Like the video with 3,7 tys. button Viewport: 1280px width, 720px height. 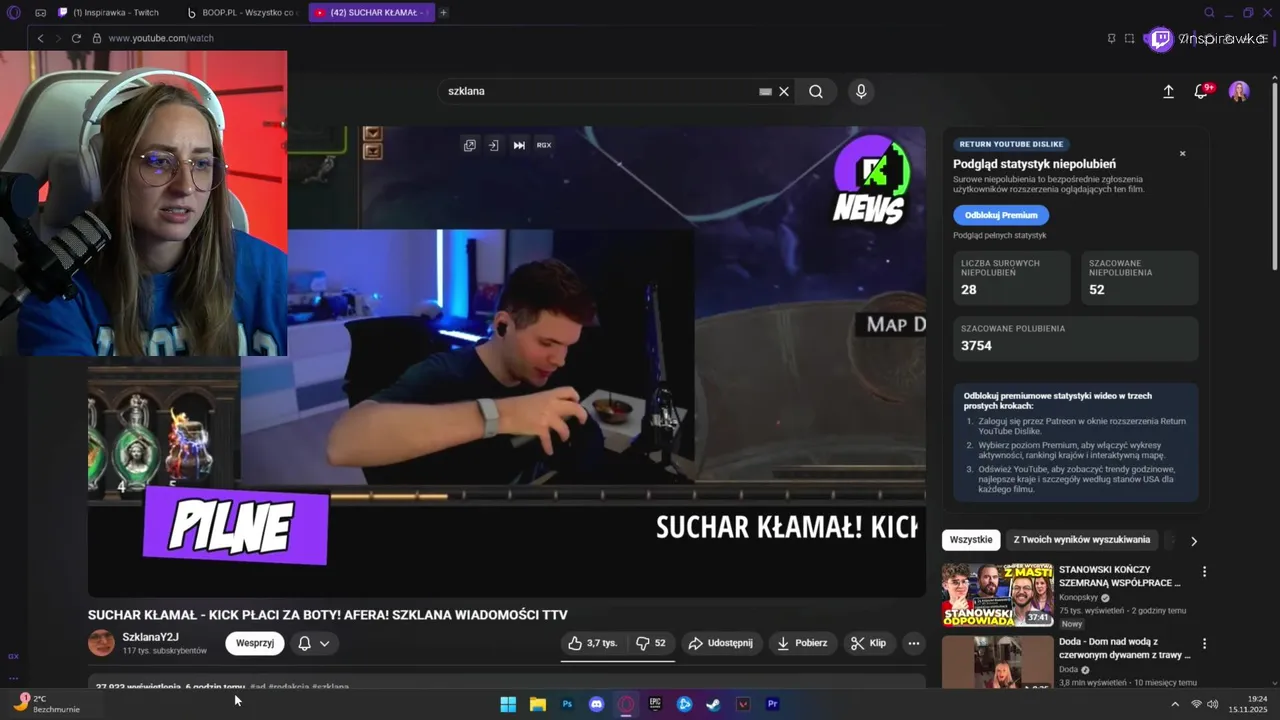(x=593, y=643)
